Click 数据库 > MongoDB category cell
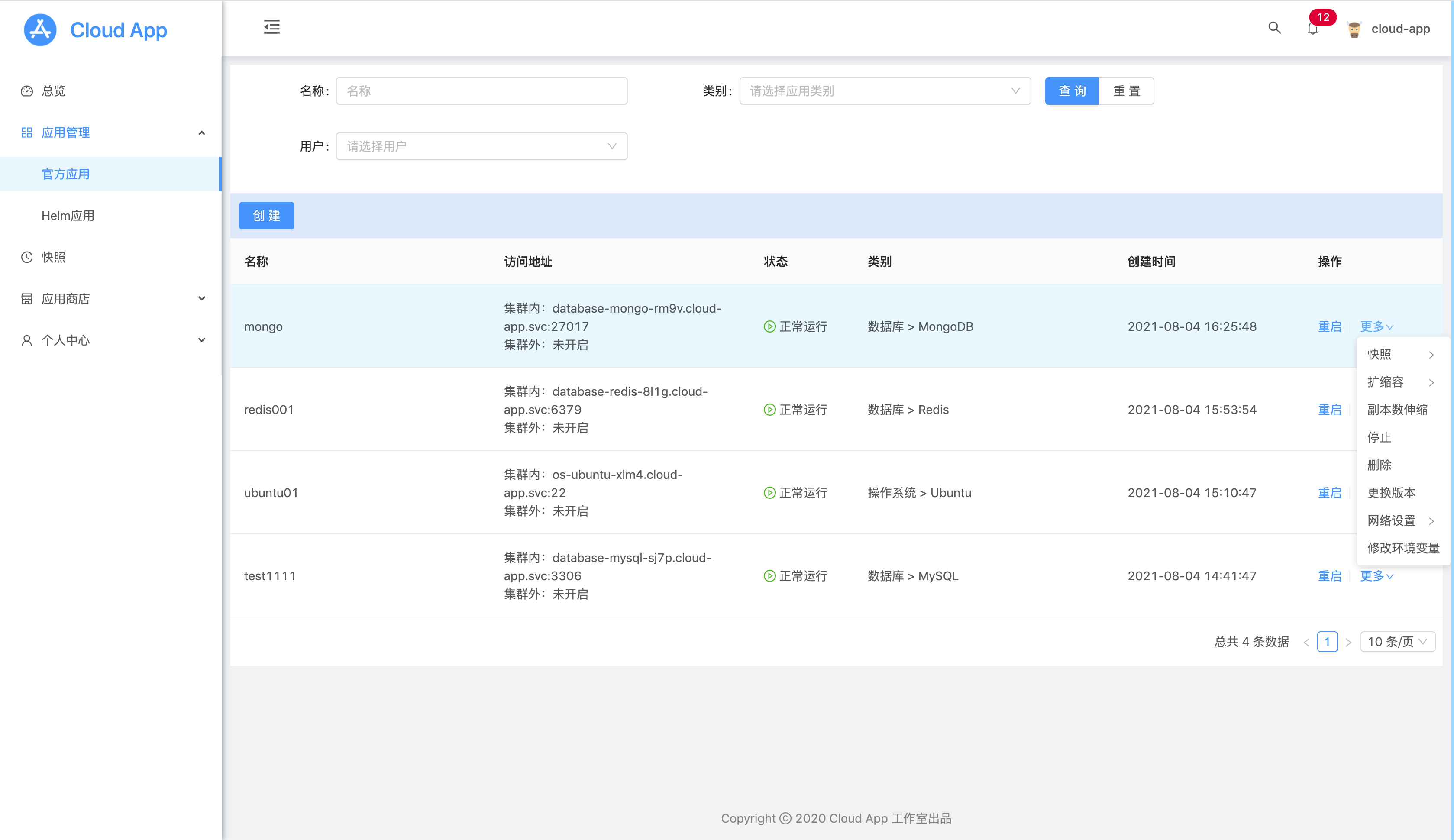This screenshot has height=840, width=1454. (921, 326)
